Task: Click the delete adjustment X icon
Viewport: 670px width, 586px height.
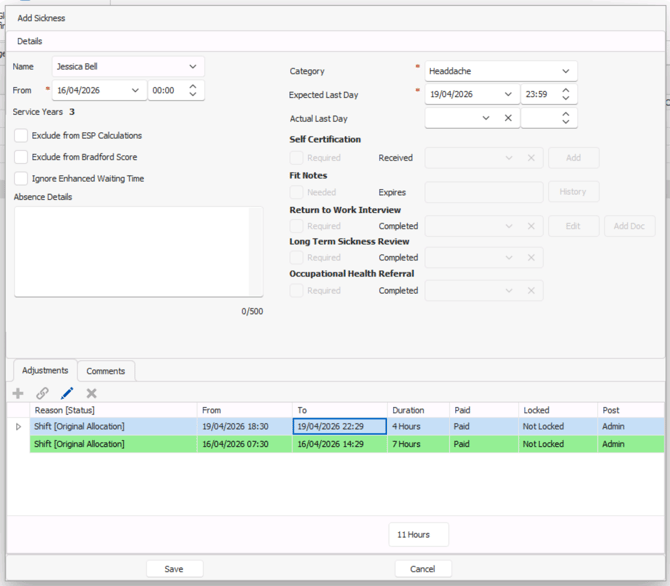Action: [x=92, y=394]
